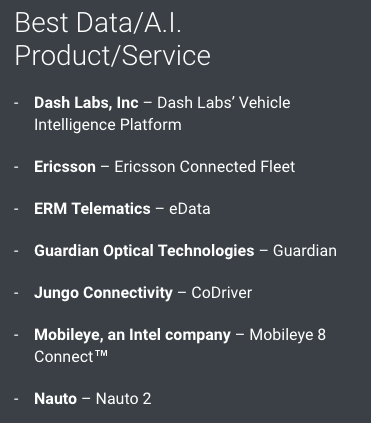Select the "Ericsson Connected Fleet" product text
This screenshot has height=423, width=371.
click(x=205, y=167)
